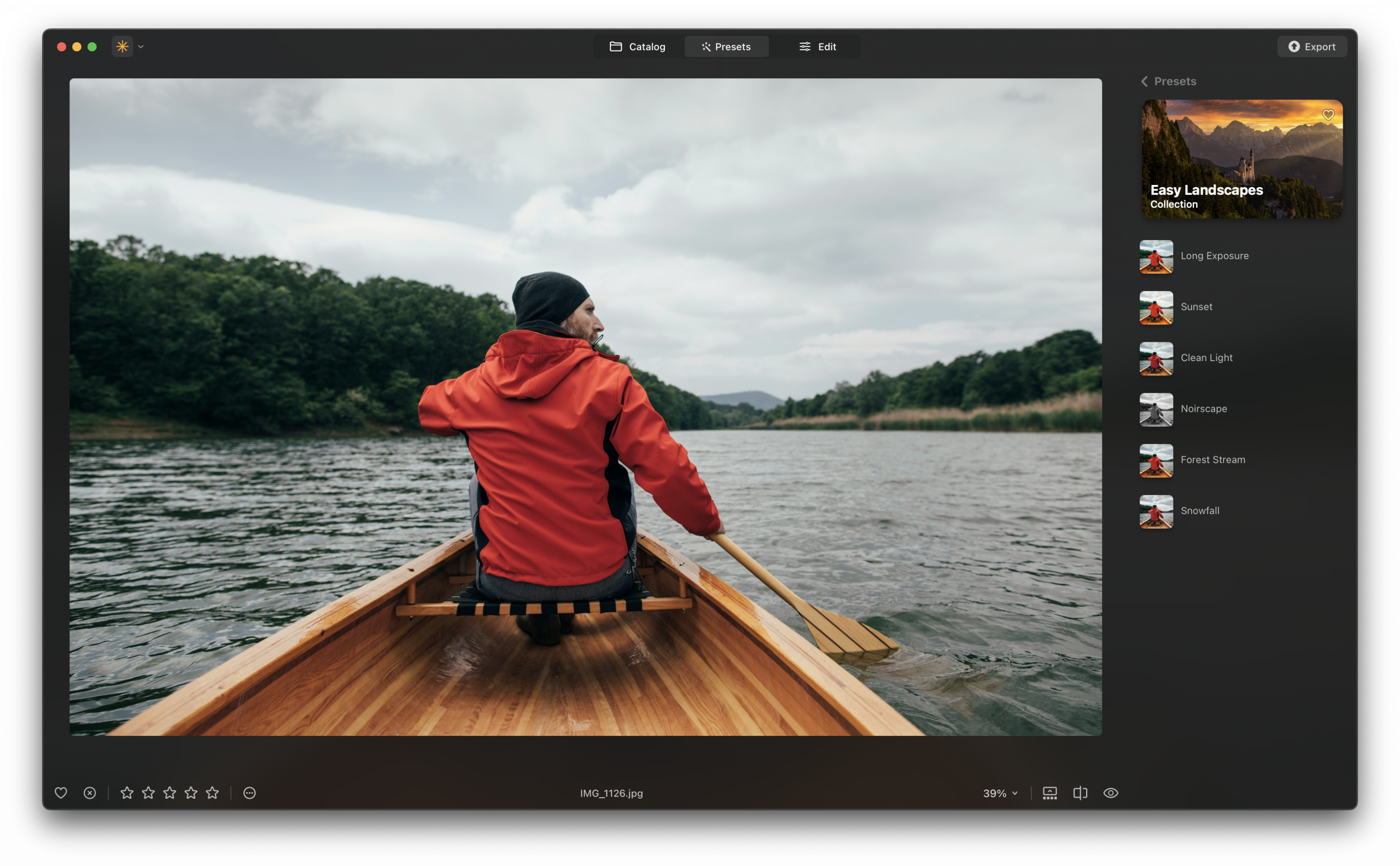Apply the Long Exposure preset

(1240, 256)
